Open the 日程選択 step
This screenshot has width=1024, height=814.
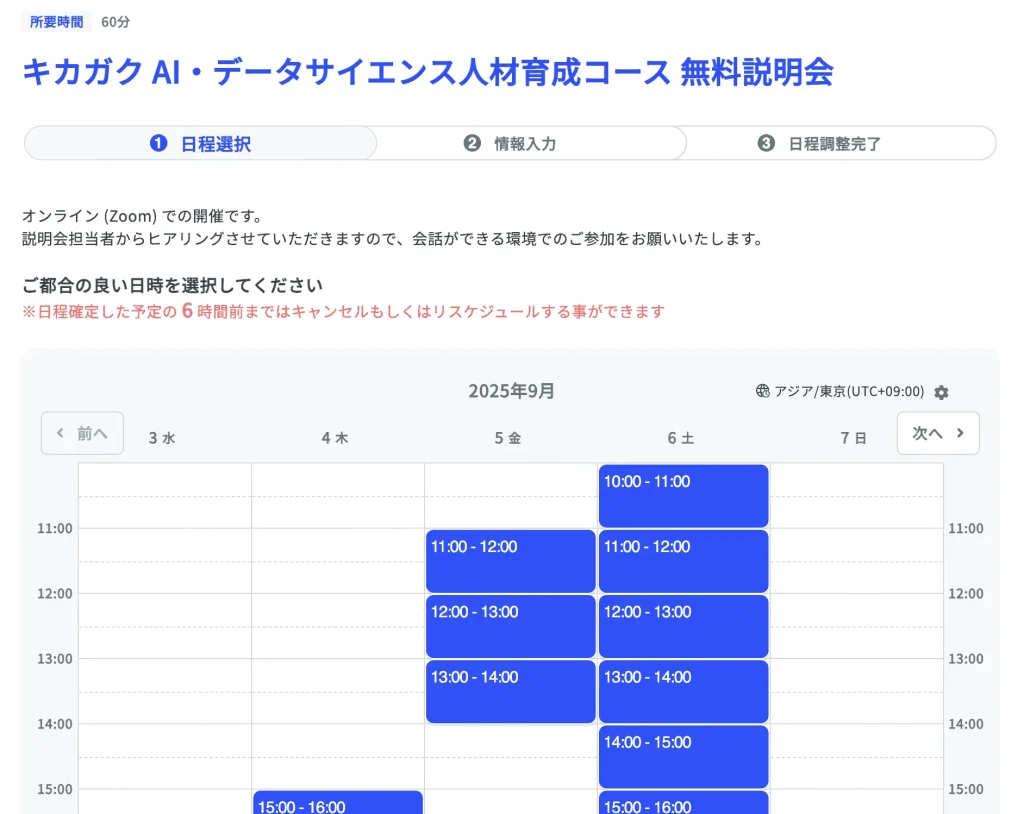(x=198, y=143)
